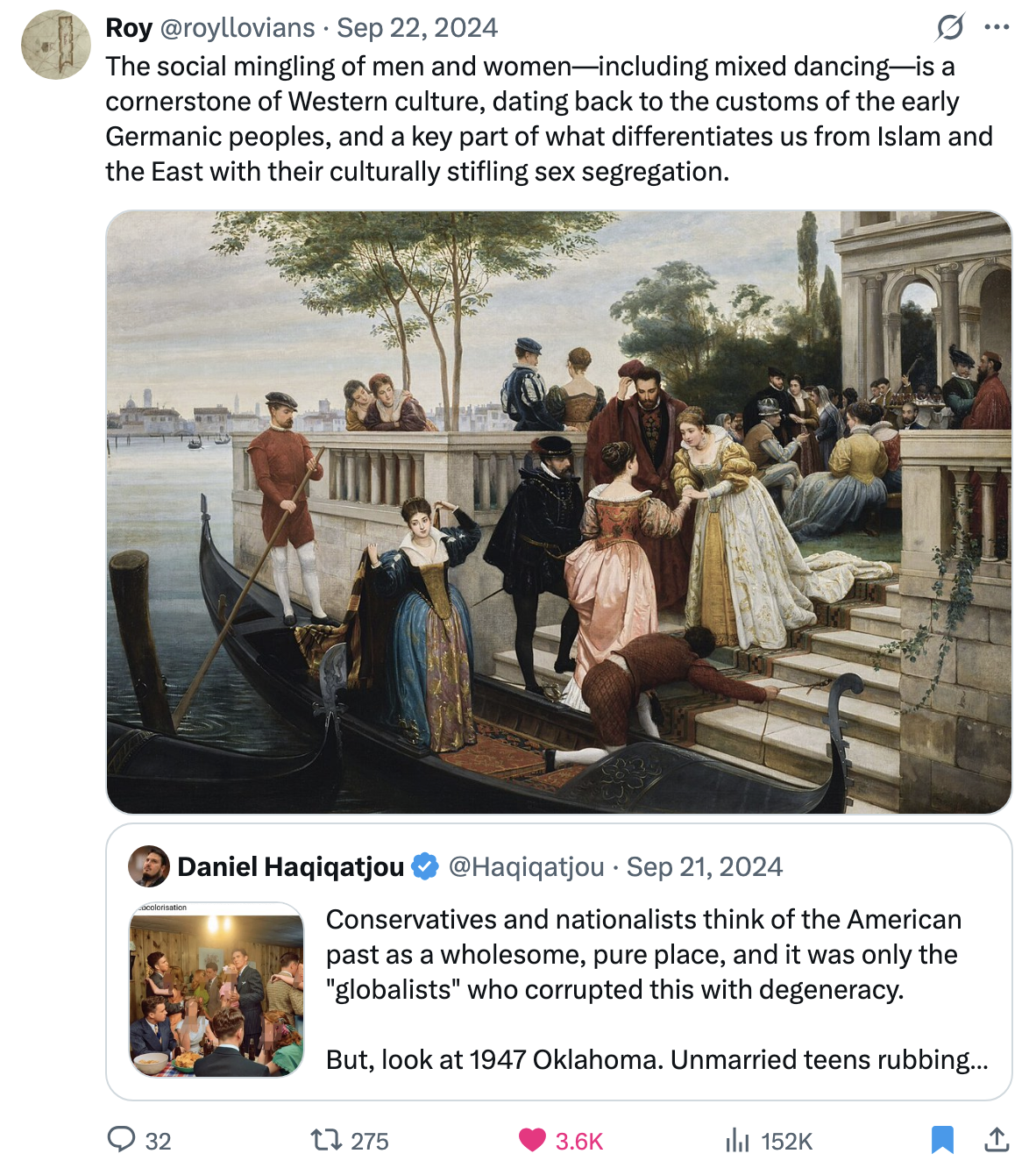Click the reply speech bubble icon
Image resolution: width=1036 pixels, height=1175 pixels.
pyautogui.click(x=121, y=1140)
